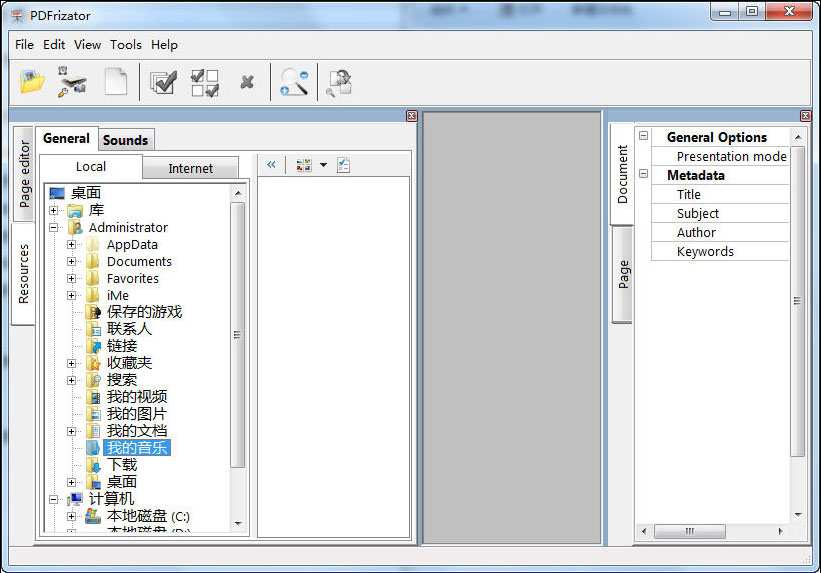Switch to the Page vertical tab
821x573 pixels.
623,274
